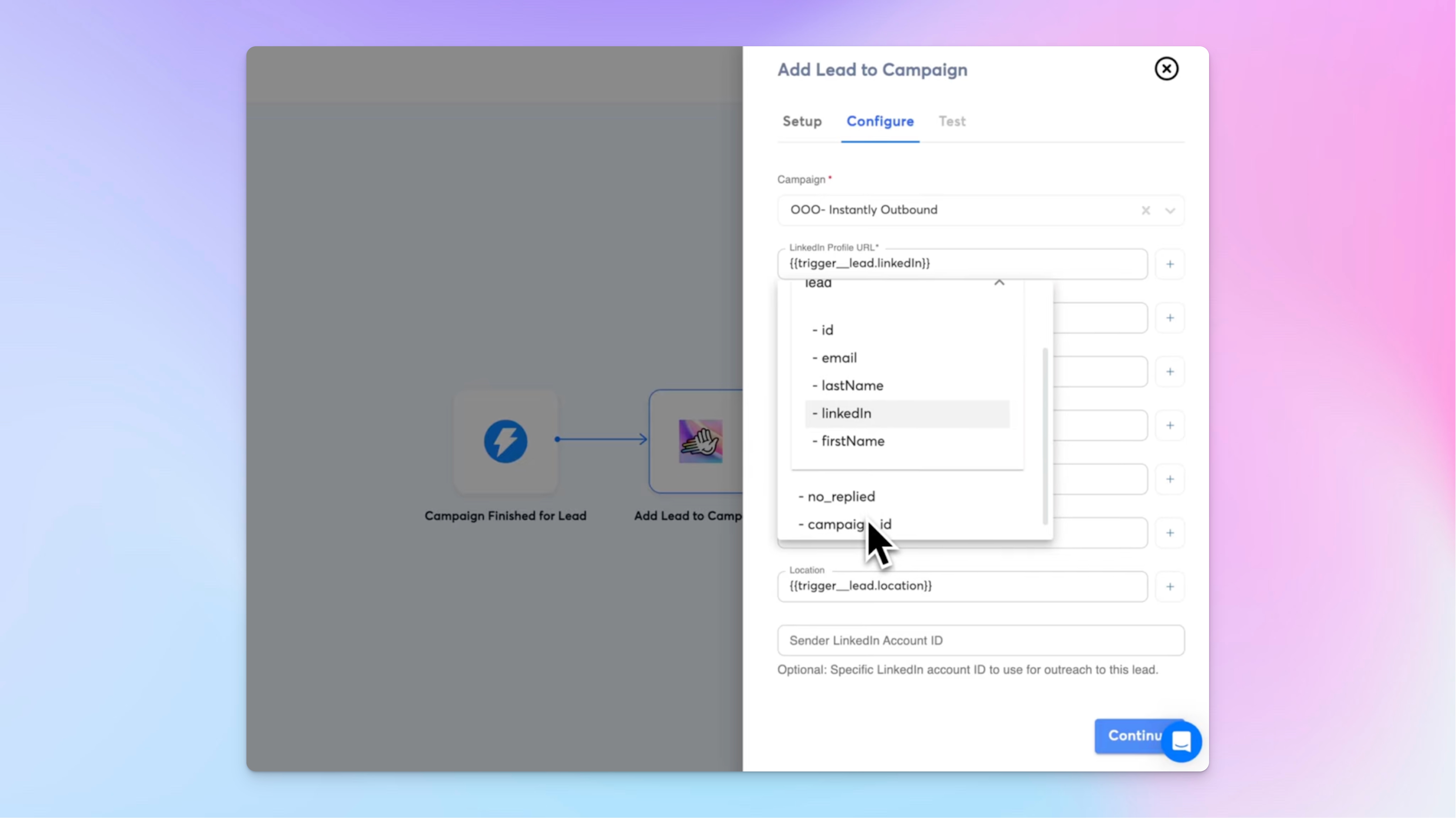
Task: Click plus icon in row below LinkedIn URL
Action: (1170, 318)
